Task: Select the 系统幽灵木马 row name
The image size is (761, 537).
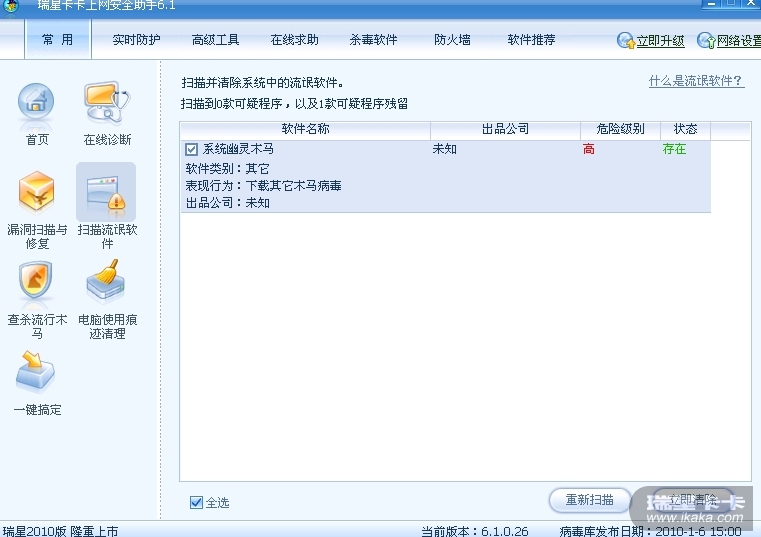Action: pyautogui.click(x=238, y=149)
